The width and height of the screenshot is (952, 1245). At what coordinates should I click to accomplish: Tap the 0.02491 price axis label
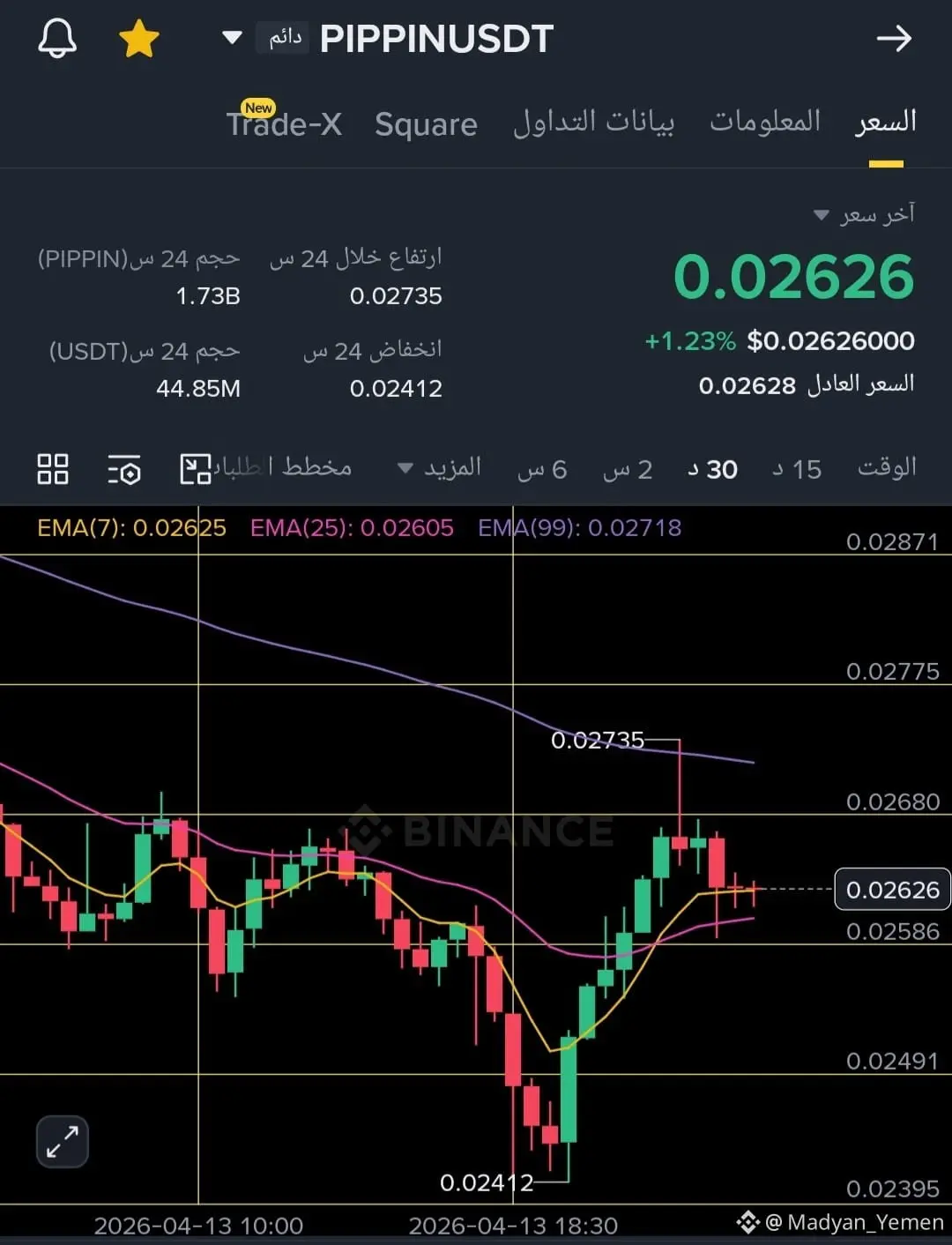pos(893,1061)
